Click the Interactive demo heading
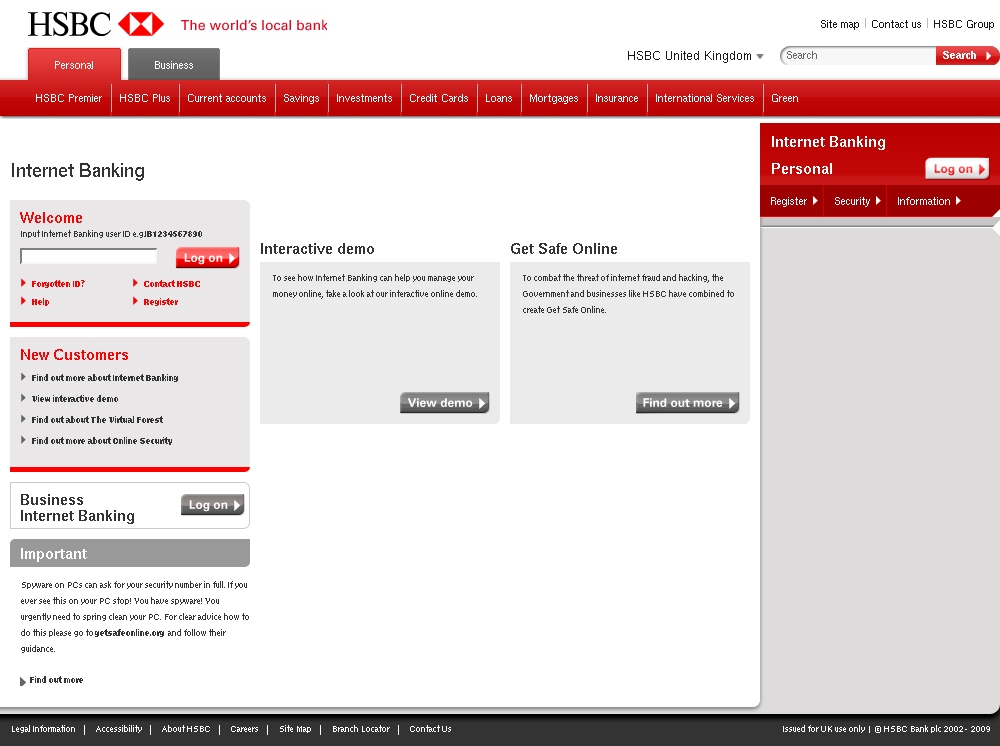1000x746 pixels. [317, 249]
